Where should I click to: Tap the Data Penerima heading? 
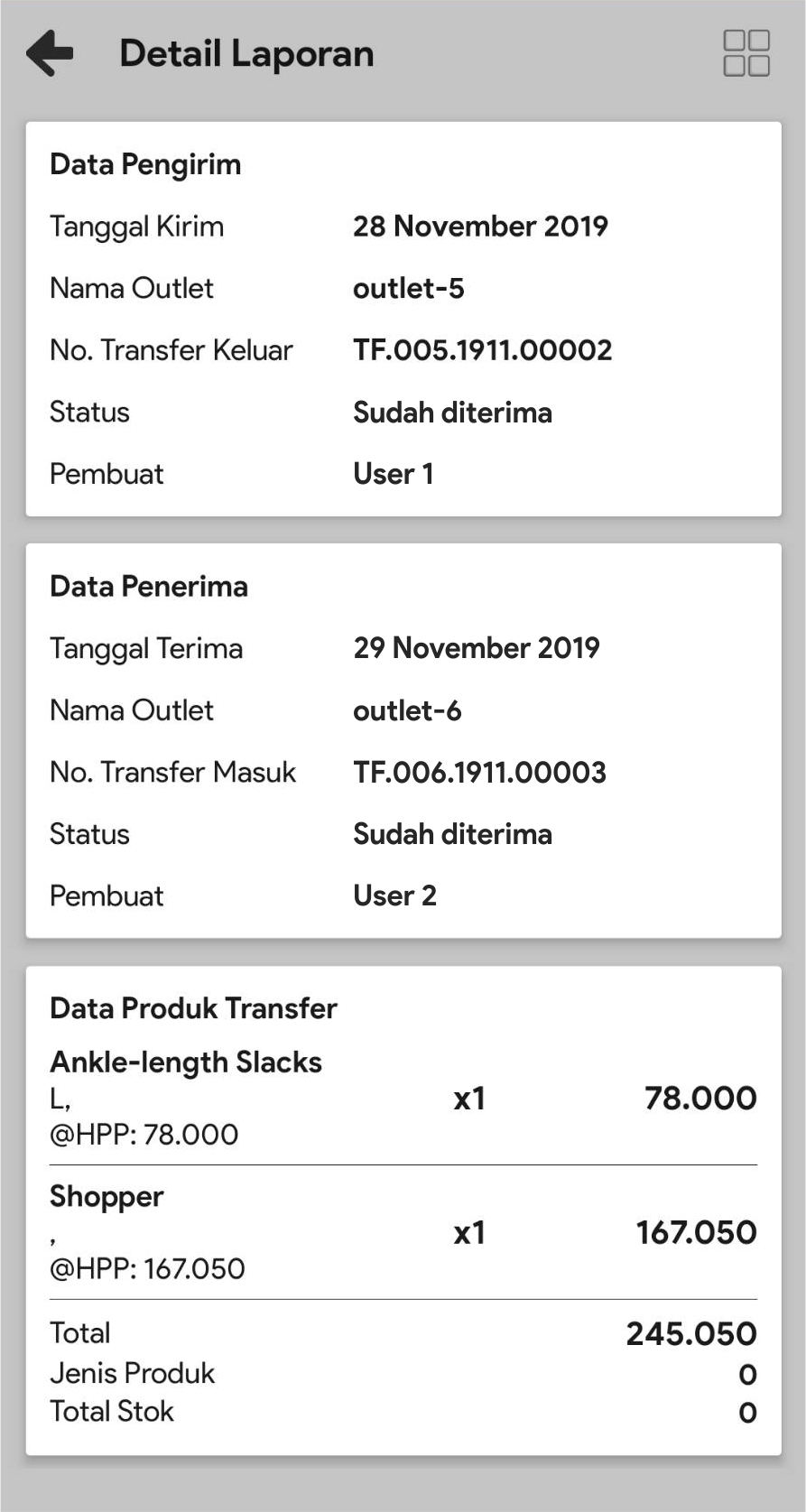[x=149, y=587]
